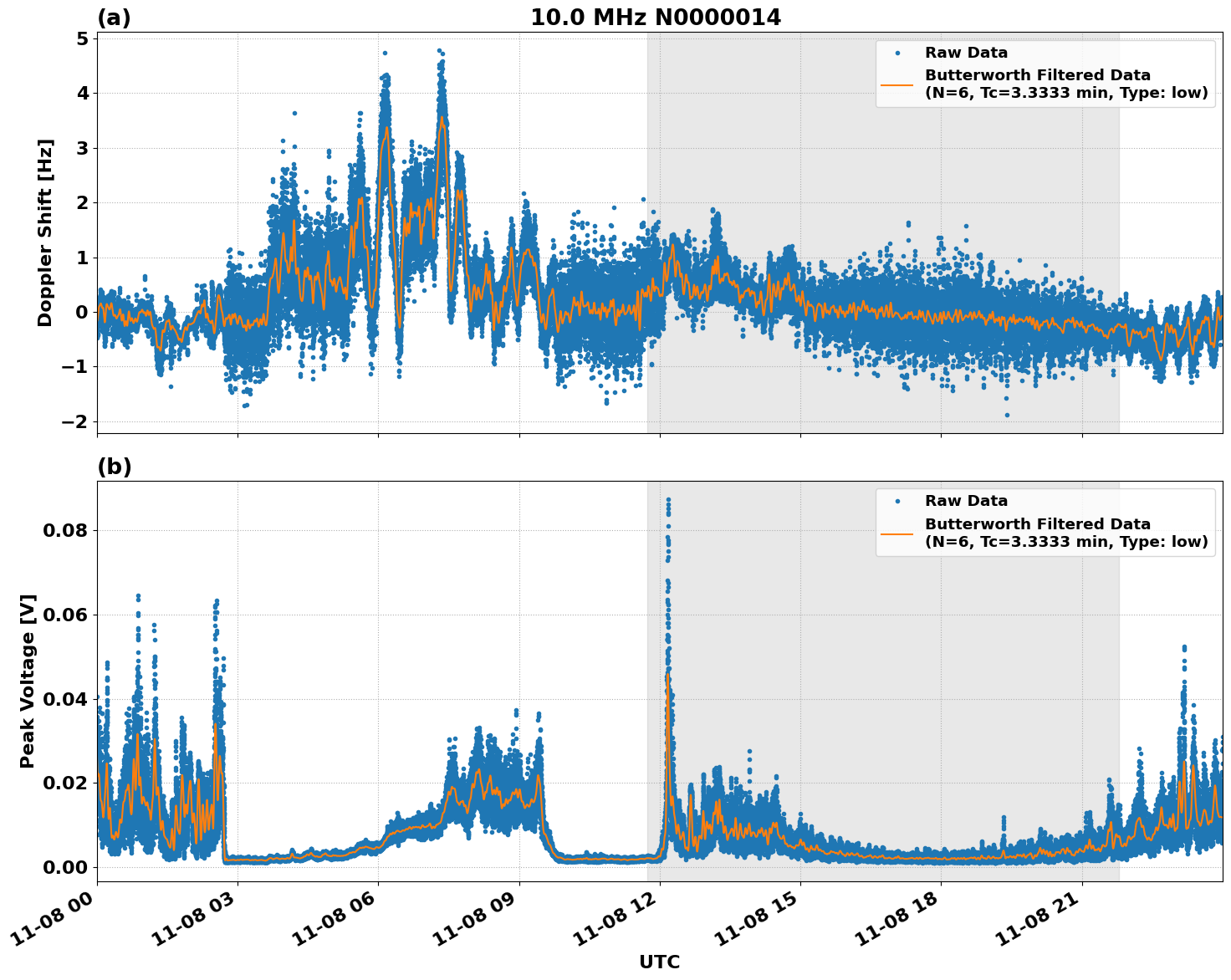The image size is (1231, 980).
Task: Select the title 10.0 MHz N0000014
Action: 657,16
